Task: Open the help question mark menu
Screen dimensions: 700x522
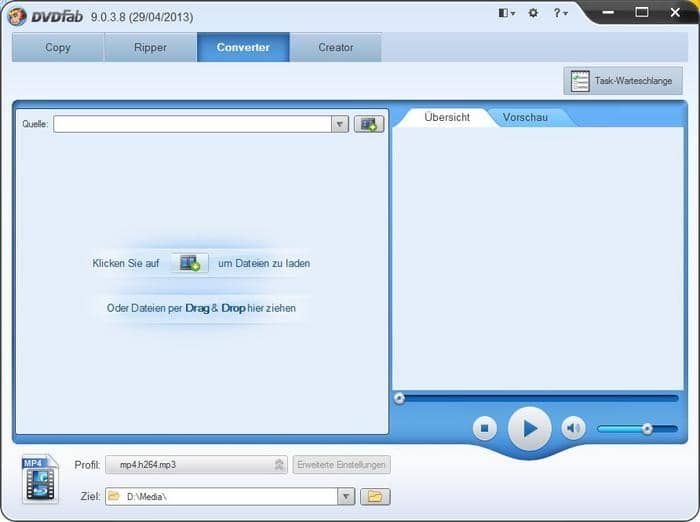Action: point(560,13)
